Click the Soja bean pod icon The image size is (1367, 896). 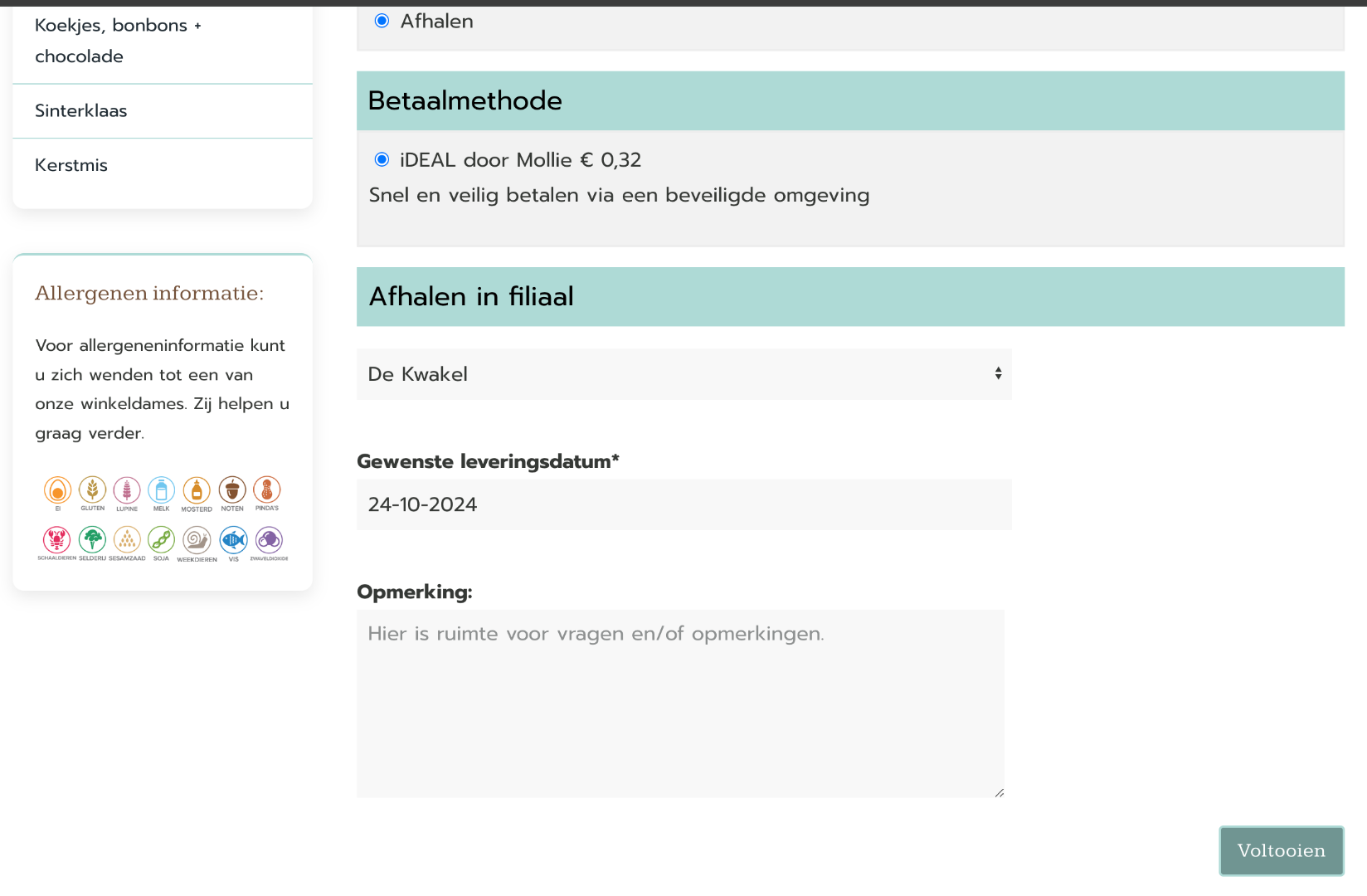pyautogui.click(x=161, y=540)
